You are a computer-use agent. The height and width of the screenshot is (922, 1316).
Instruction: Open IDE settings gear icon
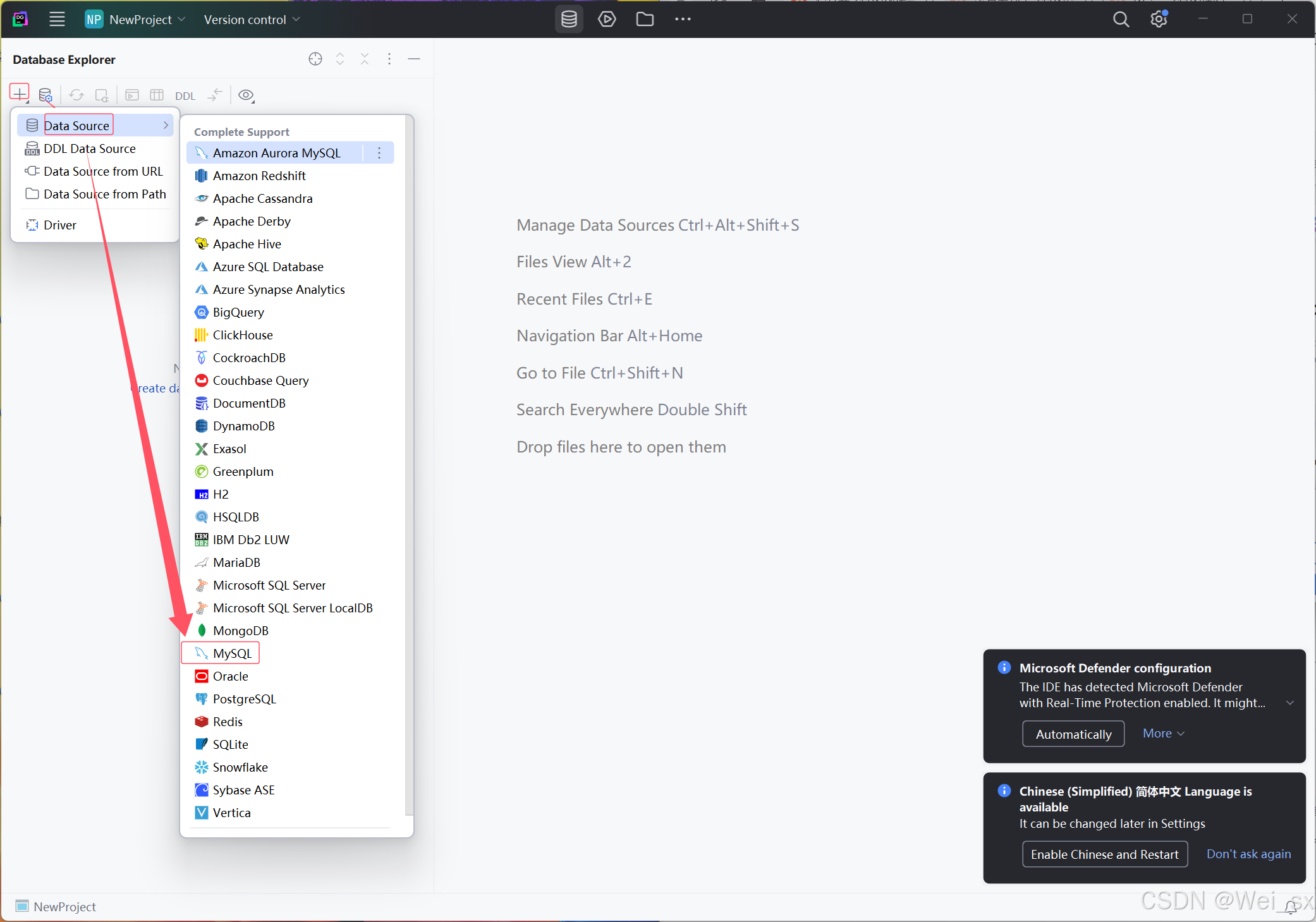(1159, 19)
